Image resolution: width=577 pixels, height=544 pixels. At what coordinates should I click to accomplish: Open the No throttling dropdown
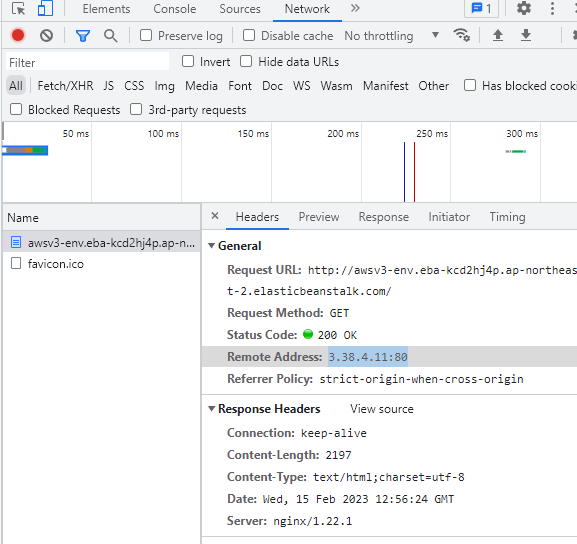click(392, 36)
